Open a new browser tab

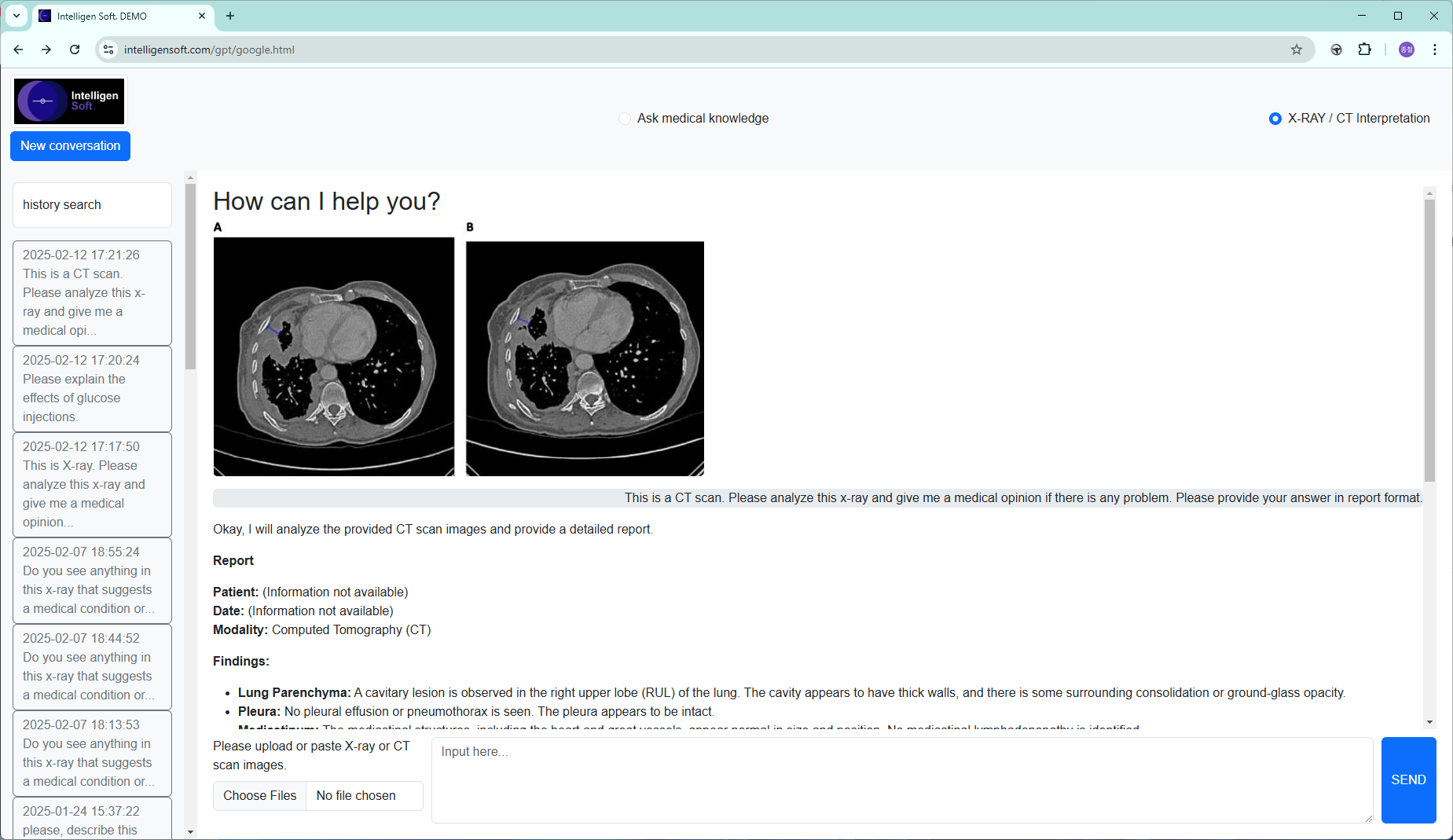coord(230,16)
